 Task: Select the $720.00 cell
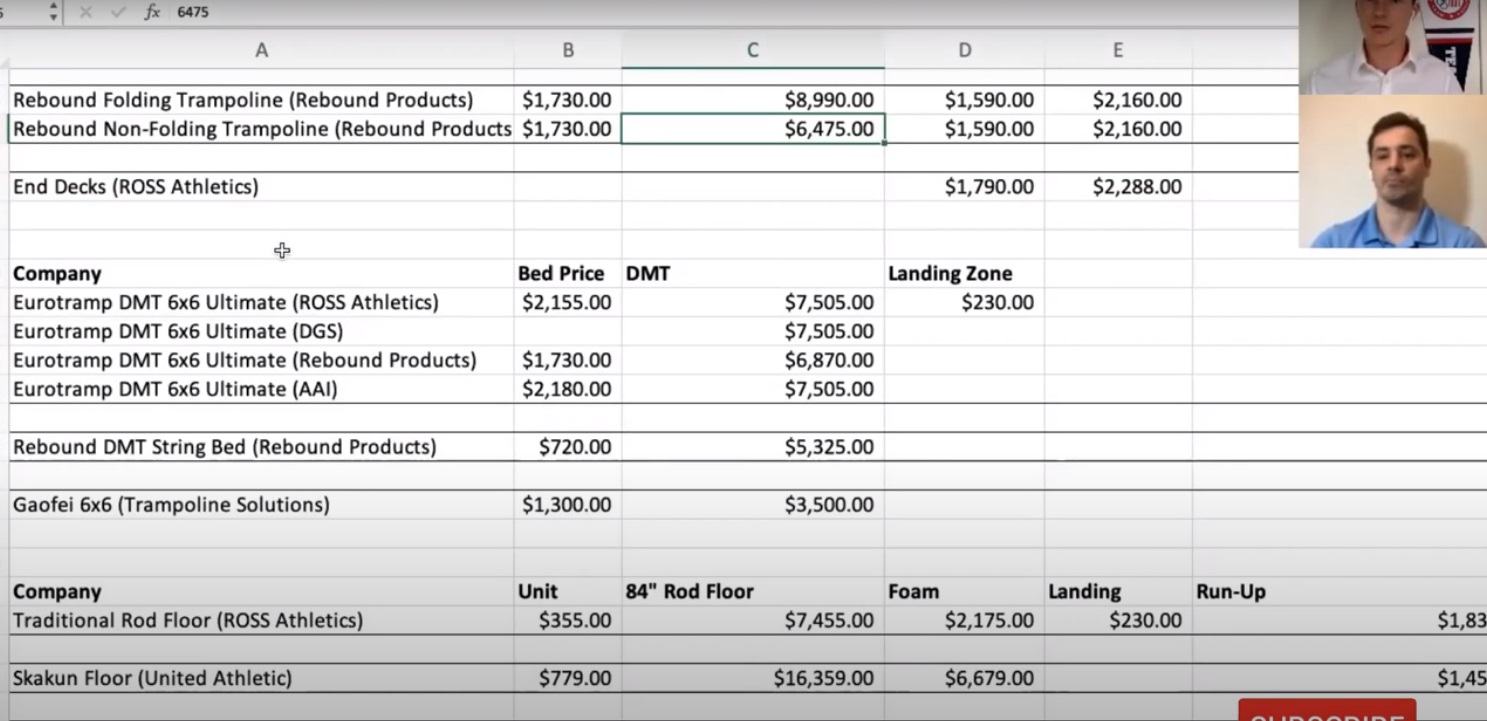pos(568,447)
